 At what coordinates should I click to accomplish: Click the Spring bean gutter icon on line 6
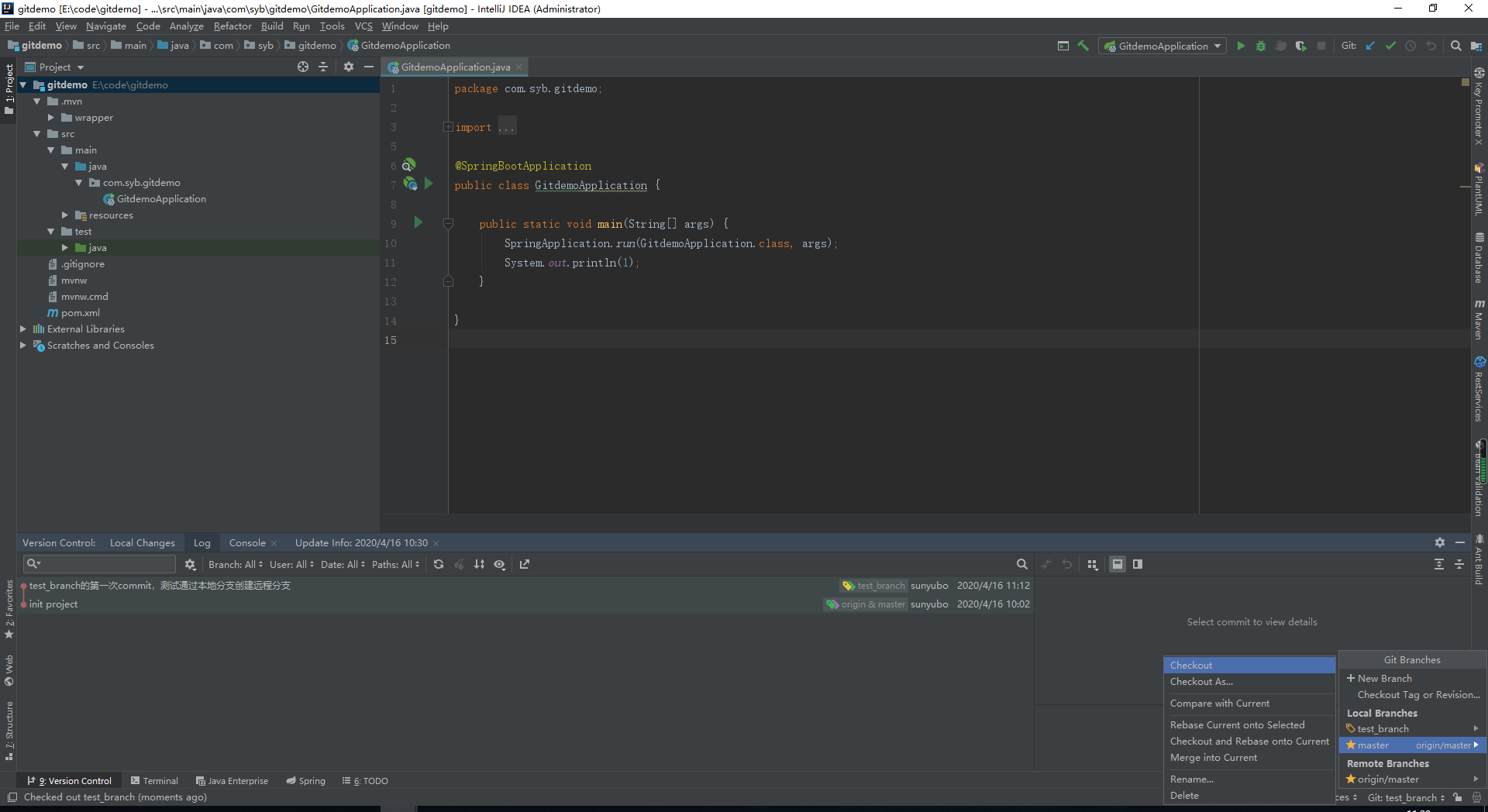(408, 164)
